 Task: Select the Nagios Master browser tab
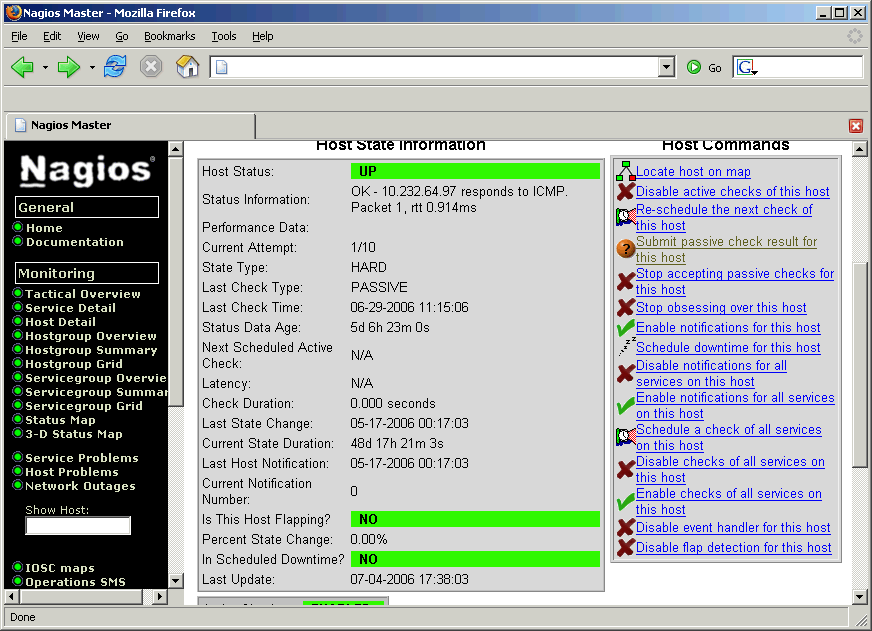pos(130,126)
